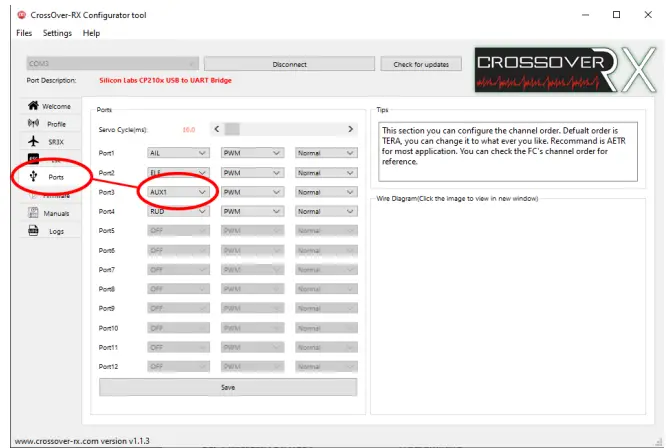Image resolution: width=666 pixels, height=448 pixels.
Task: Open the Help menu
Action: pyautogui.click(x=91, y=33)
